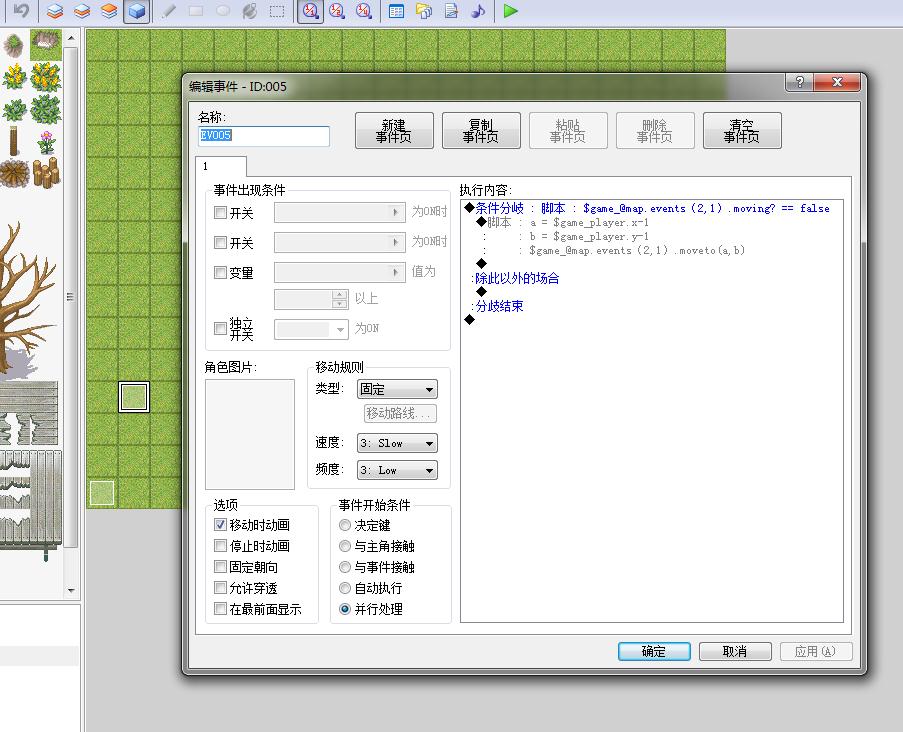Select 自动执行 autorun trigger
Viewport: 903px width, 732px height.
click(x=344, y=587)
